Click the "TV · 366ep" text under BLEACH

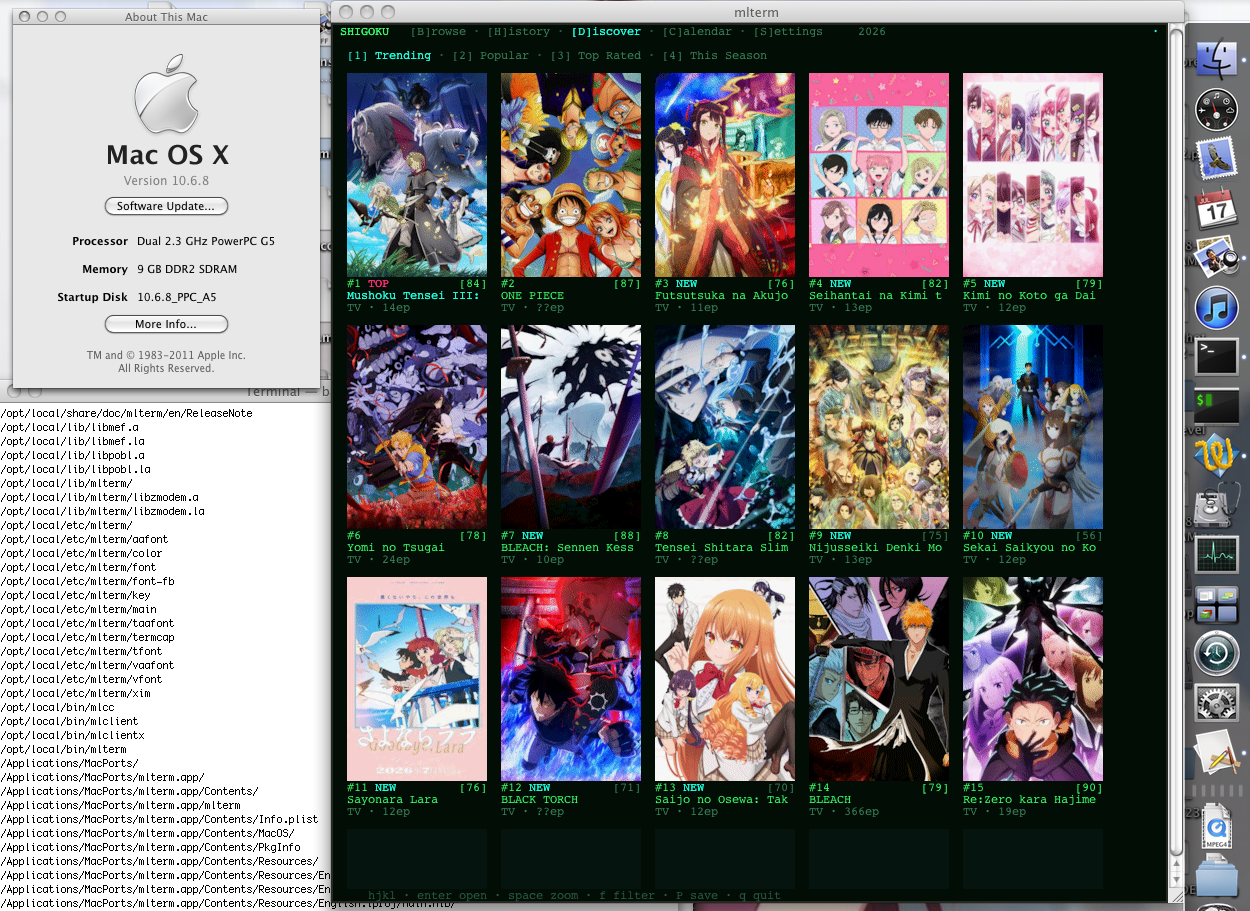click(844, 812)
